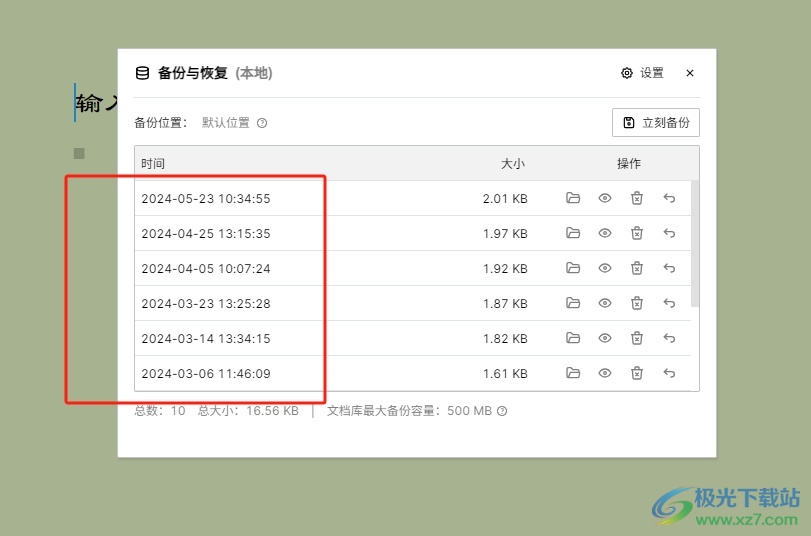Screen dimensions: 811x536
Task: Select the 2024-04-25 13:15:35 timestamp
Action: (x=206, y=233)
